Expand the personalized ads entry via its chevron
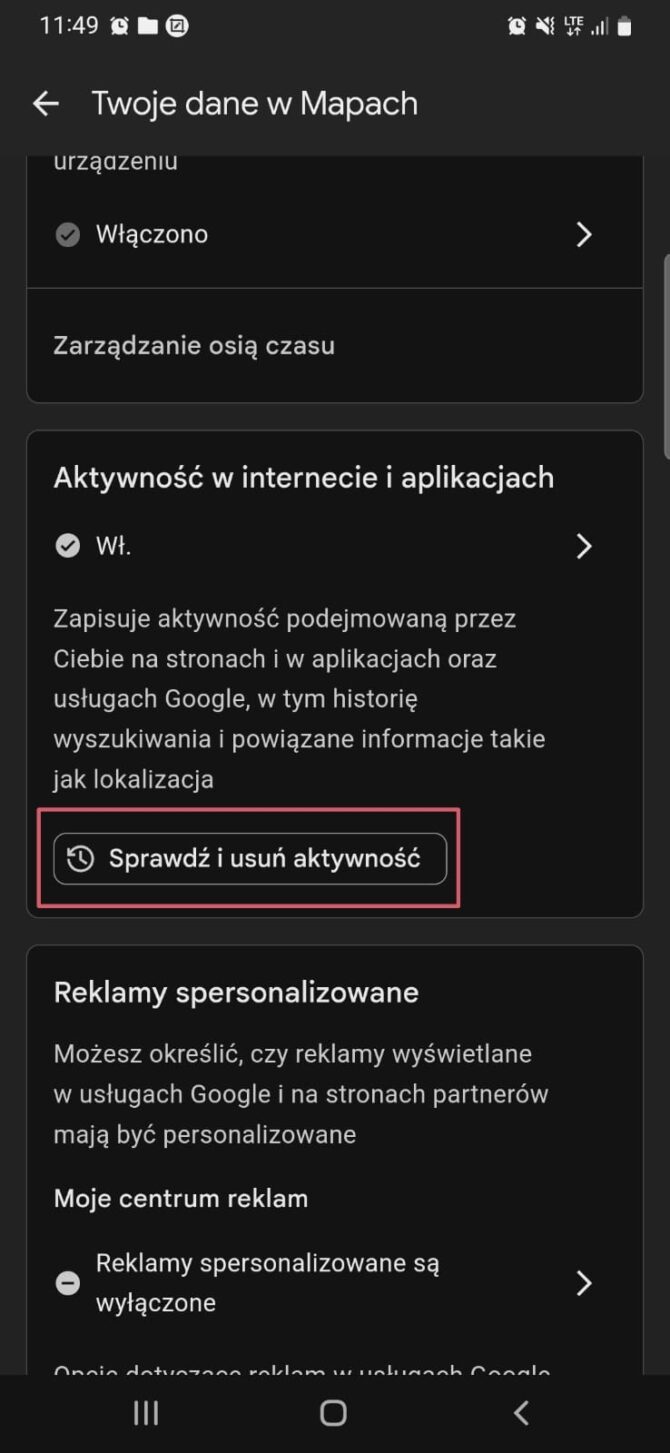This screenshot has height=1453, width=670. (x=585, y=1282)
